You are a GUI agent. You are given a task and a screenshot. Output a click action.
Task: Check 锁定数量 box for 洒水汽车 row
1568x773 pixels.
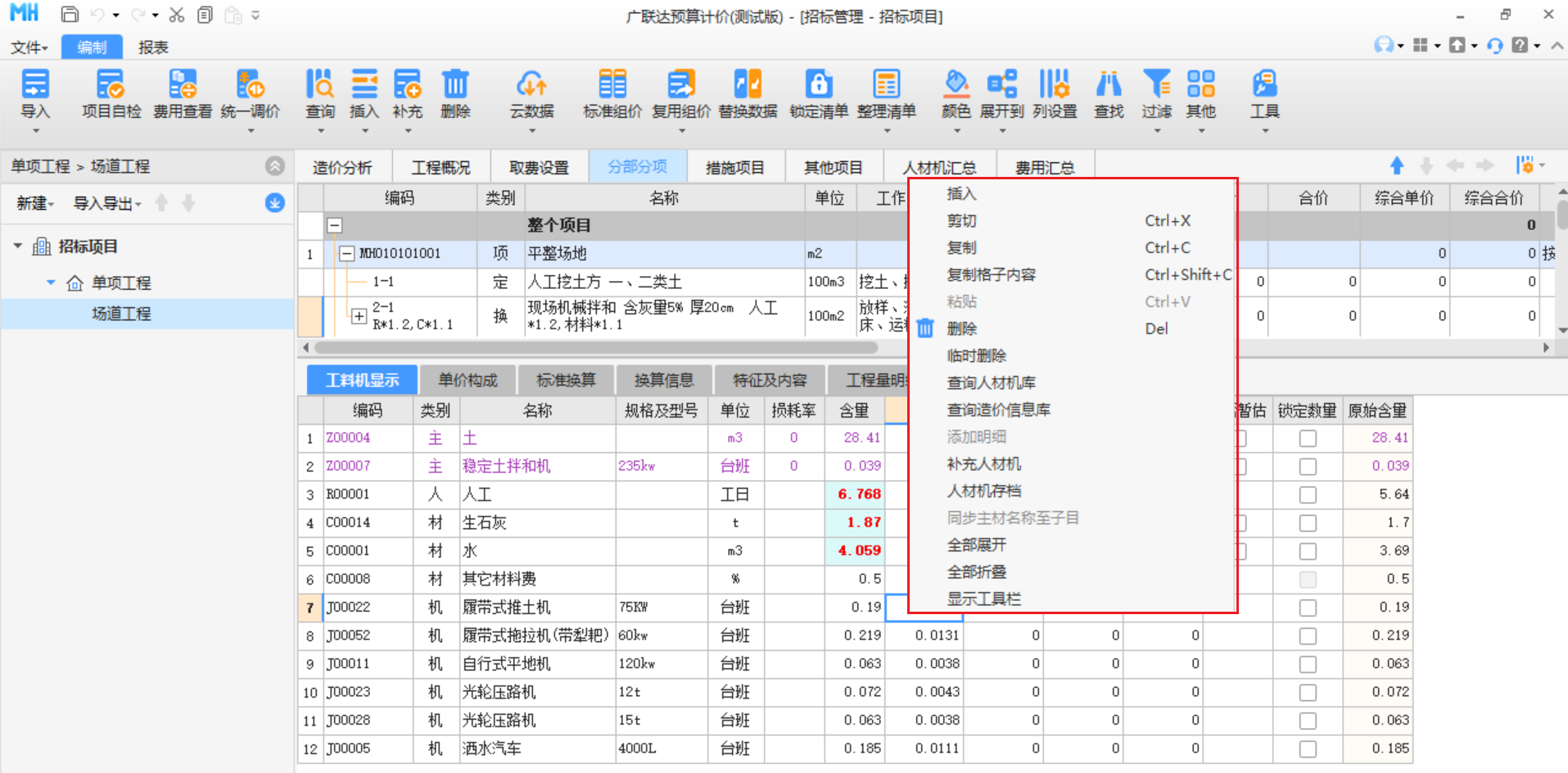click(x=1308, y=749)
